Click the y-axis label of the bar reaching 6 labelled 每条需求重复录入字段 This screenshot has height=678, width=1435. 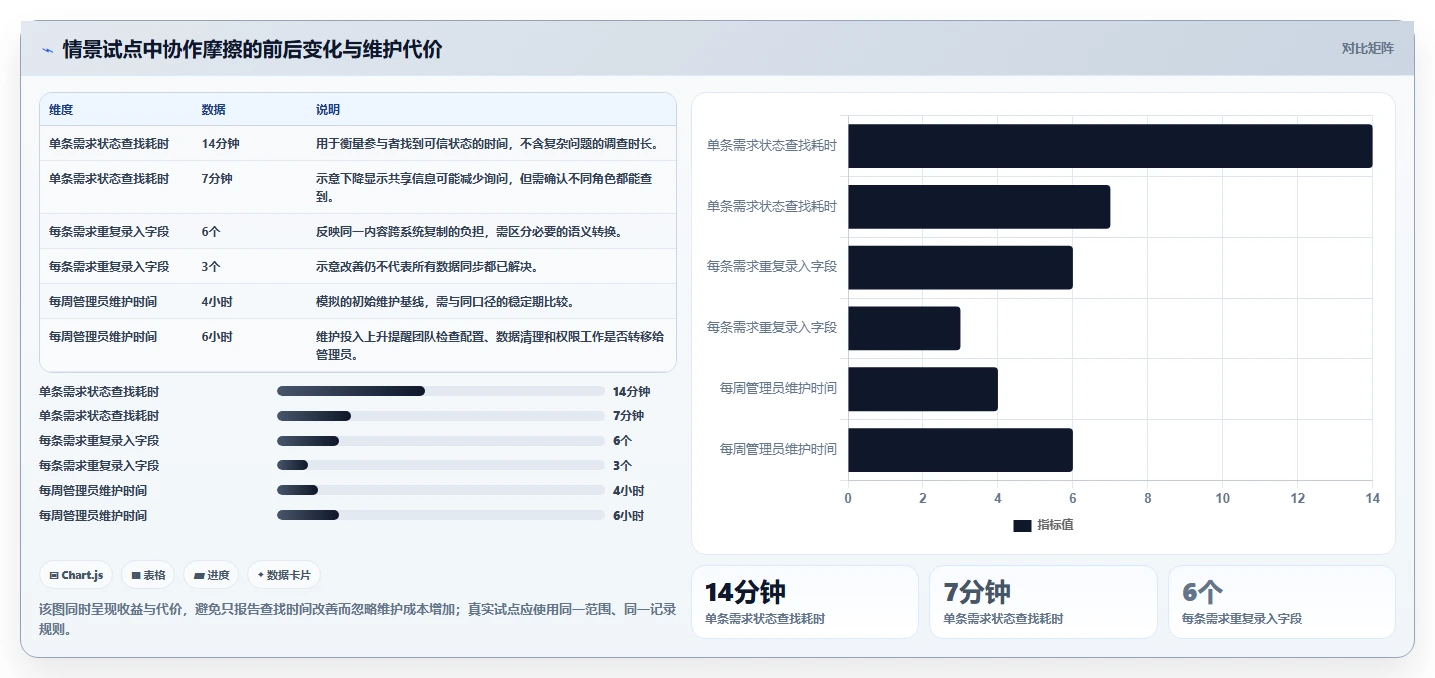(771, 267)
